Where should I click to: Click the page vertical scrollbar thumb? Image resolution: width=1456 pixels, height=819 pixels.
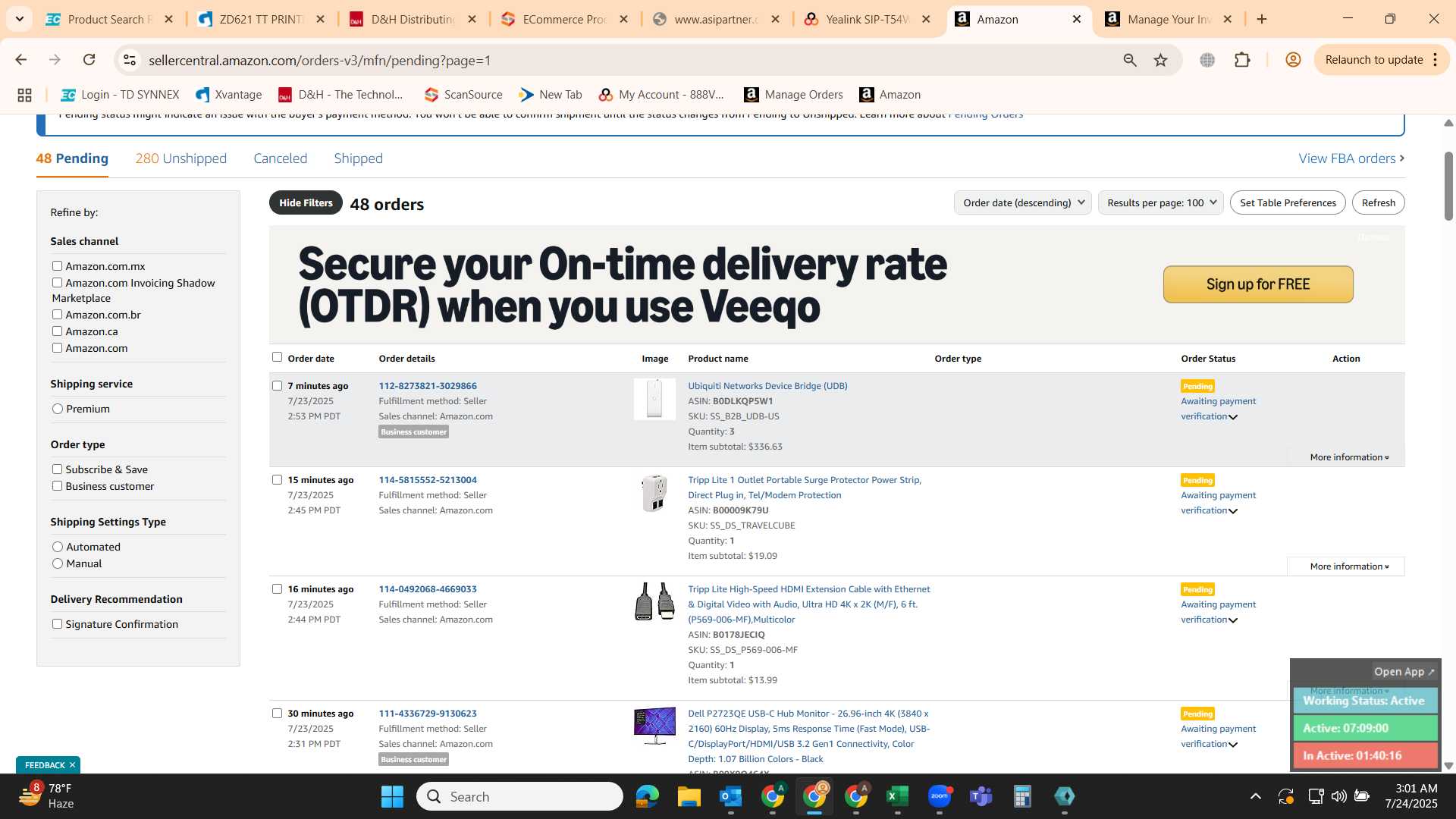[x=1448, y=186]
